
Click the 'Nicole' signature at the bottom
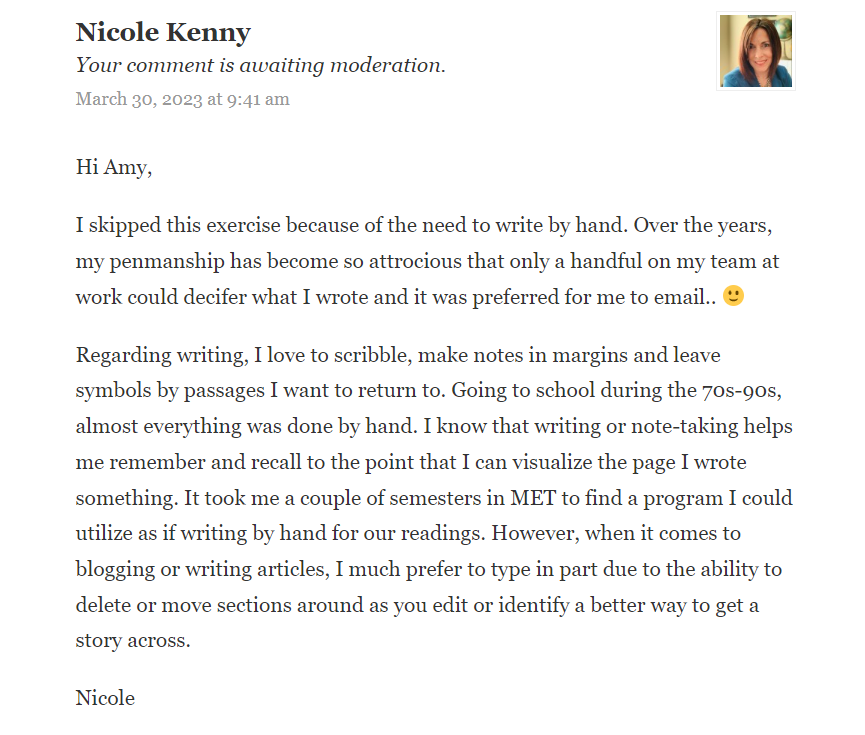pos(105,698)
